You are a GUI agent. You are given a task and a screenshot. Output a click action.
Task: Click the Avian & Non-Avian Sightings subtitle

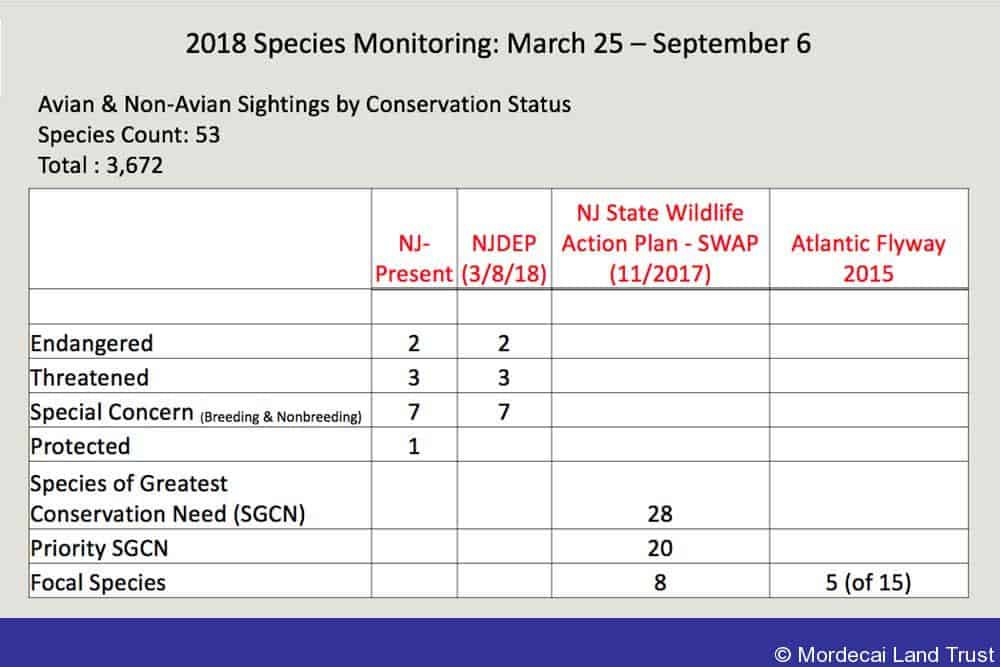coord(304,104)
